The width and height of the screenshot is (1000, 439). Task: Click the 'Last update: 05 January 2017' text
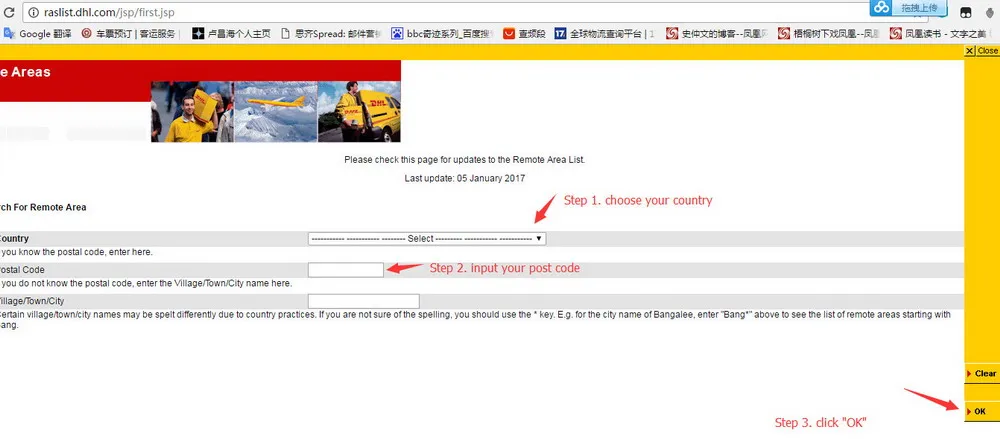(464, 179)
